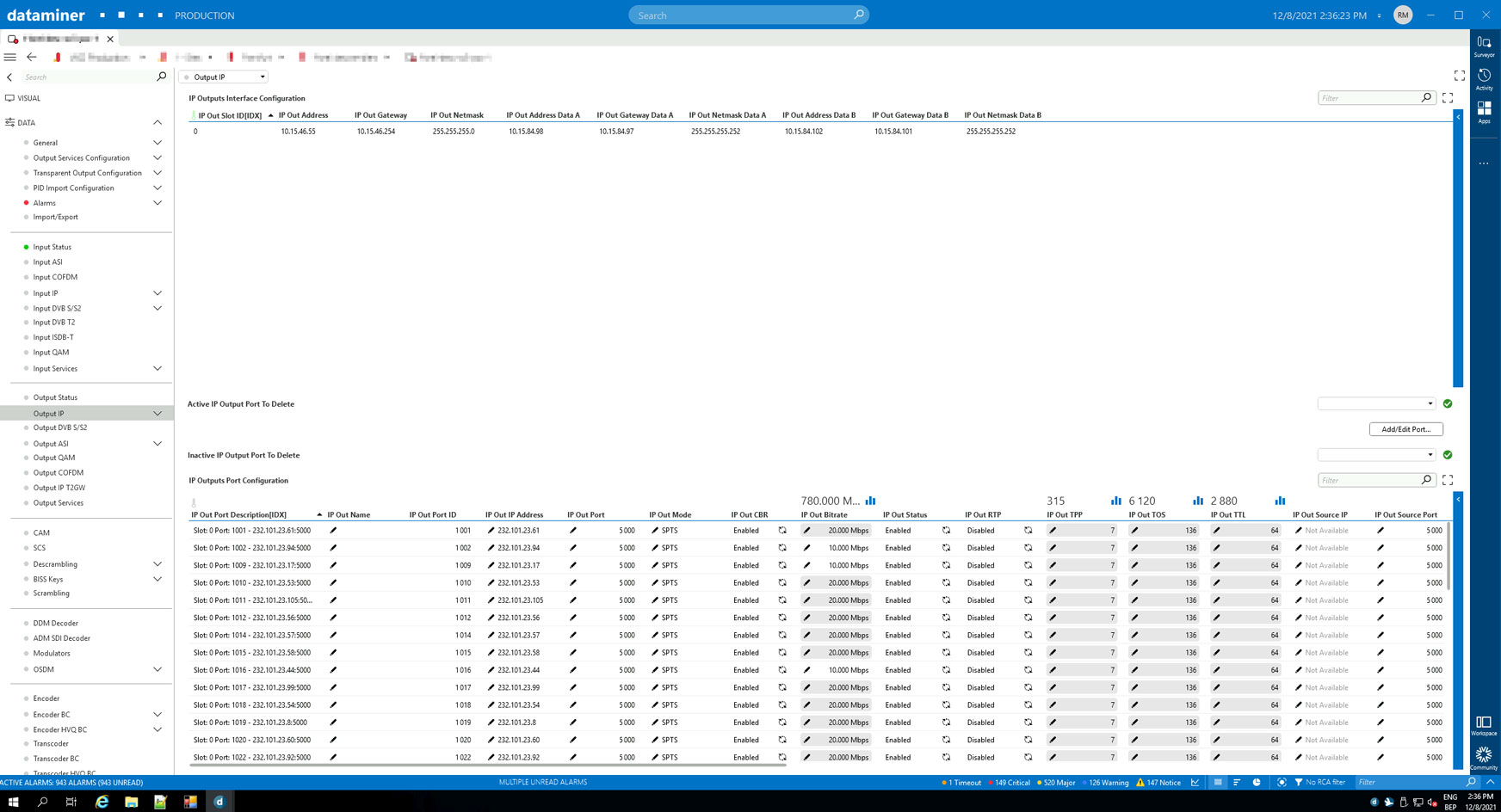Maximize the IP Outputs Interface Configuration table

[x=1448, y=98]
